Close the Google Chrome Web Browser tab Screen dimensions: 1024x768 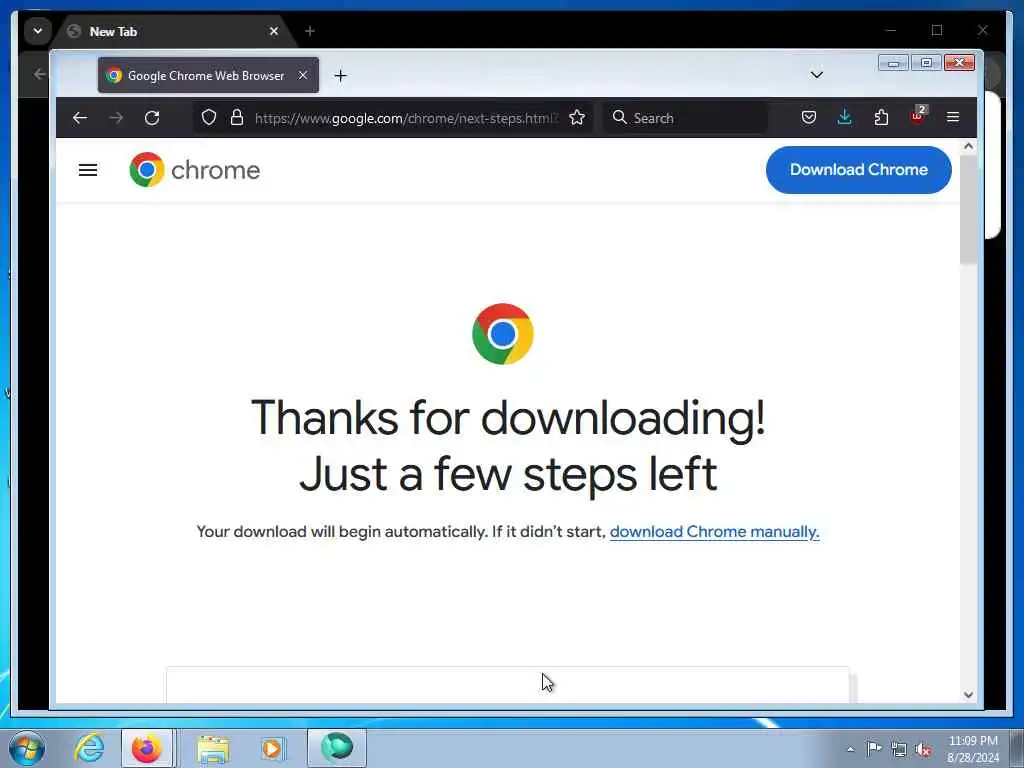pyautogui.click(x=303, y=75)
